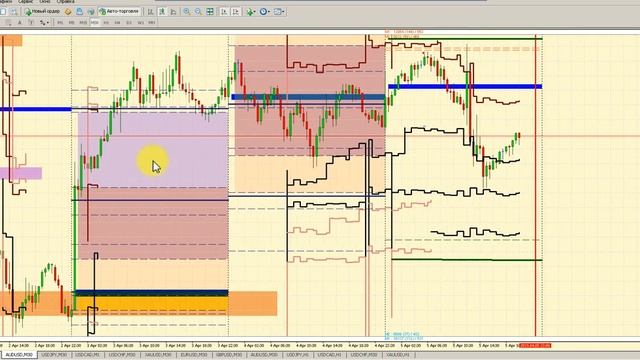Open the Справка menu
Image resolution: width=640 pixels, height=360 pixels.
(x=65, y=2)
